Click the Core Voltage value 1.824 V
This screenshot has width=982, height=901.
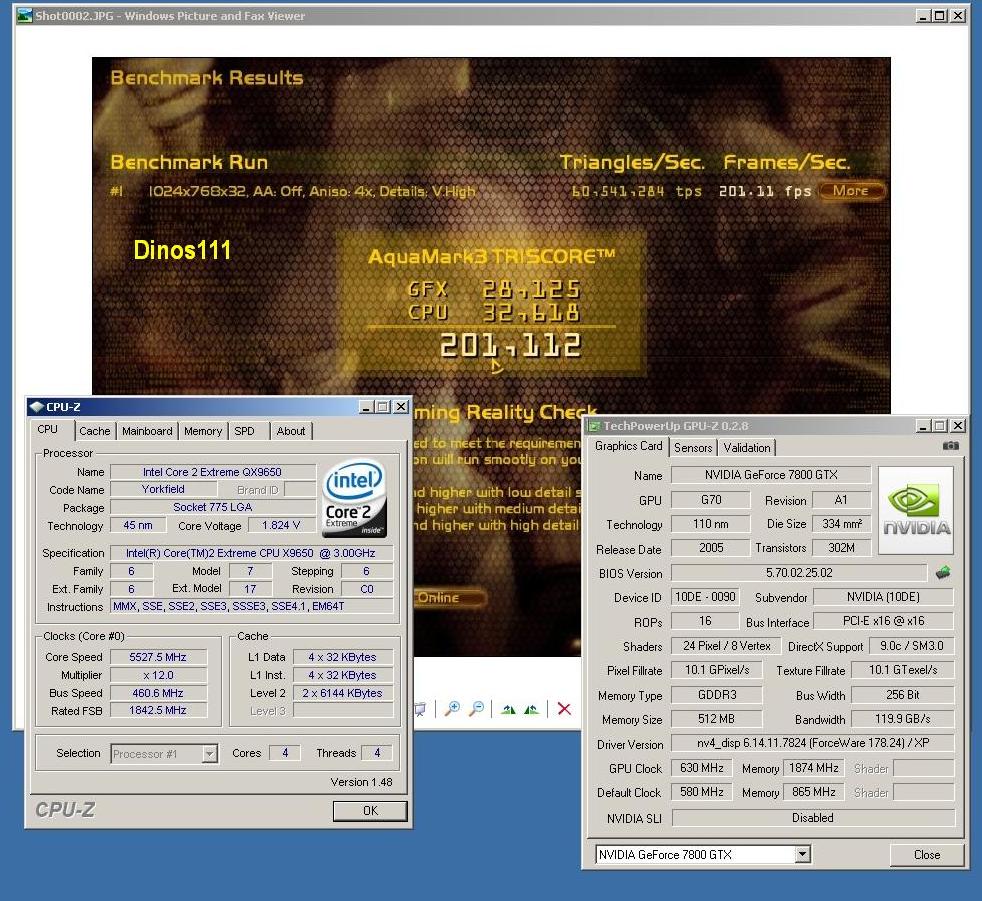(281, 525)
